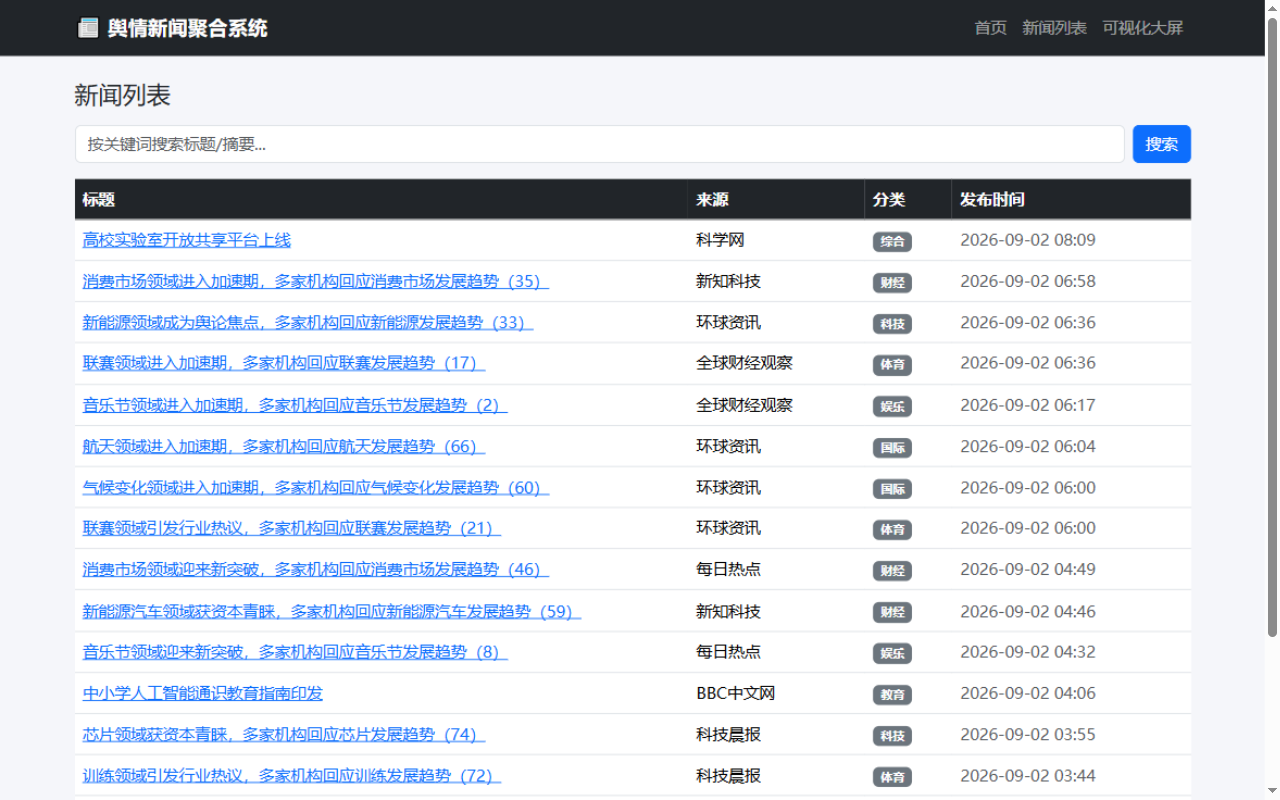This screenshot has height=800, width=1280.
Task: Open the 联赛领域引发行业热议 (21) article
Action: (291, 528)
